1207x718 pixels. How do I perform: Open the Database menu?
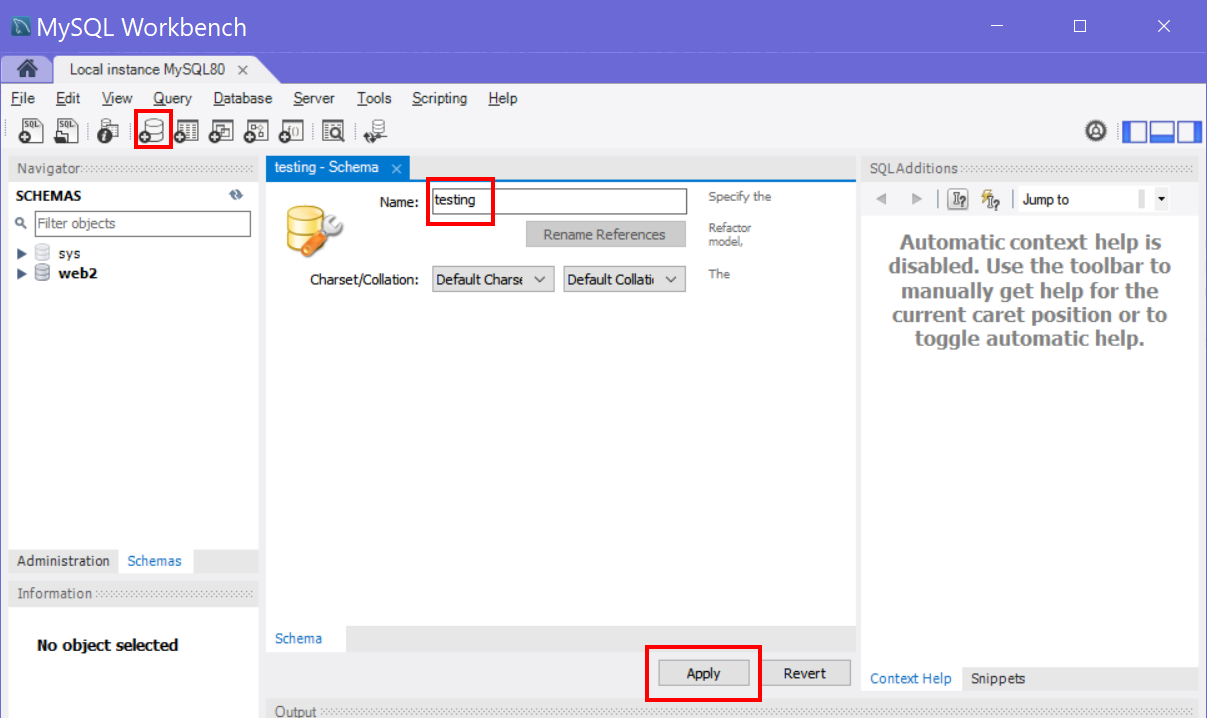[x=242, y=98]
